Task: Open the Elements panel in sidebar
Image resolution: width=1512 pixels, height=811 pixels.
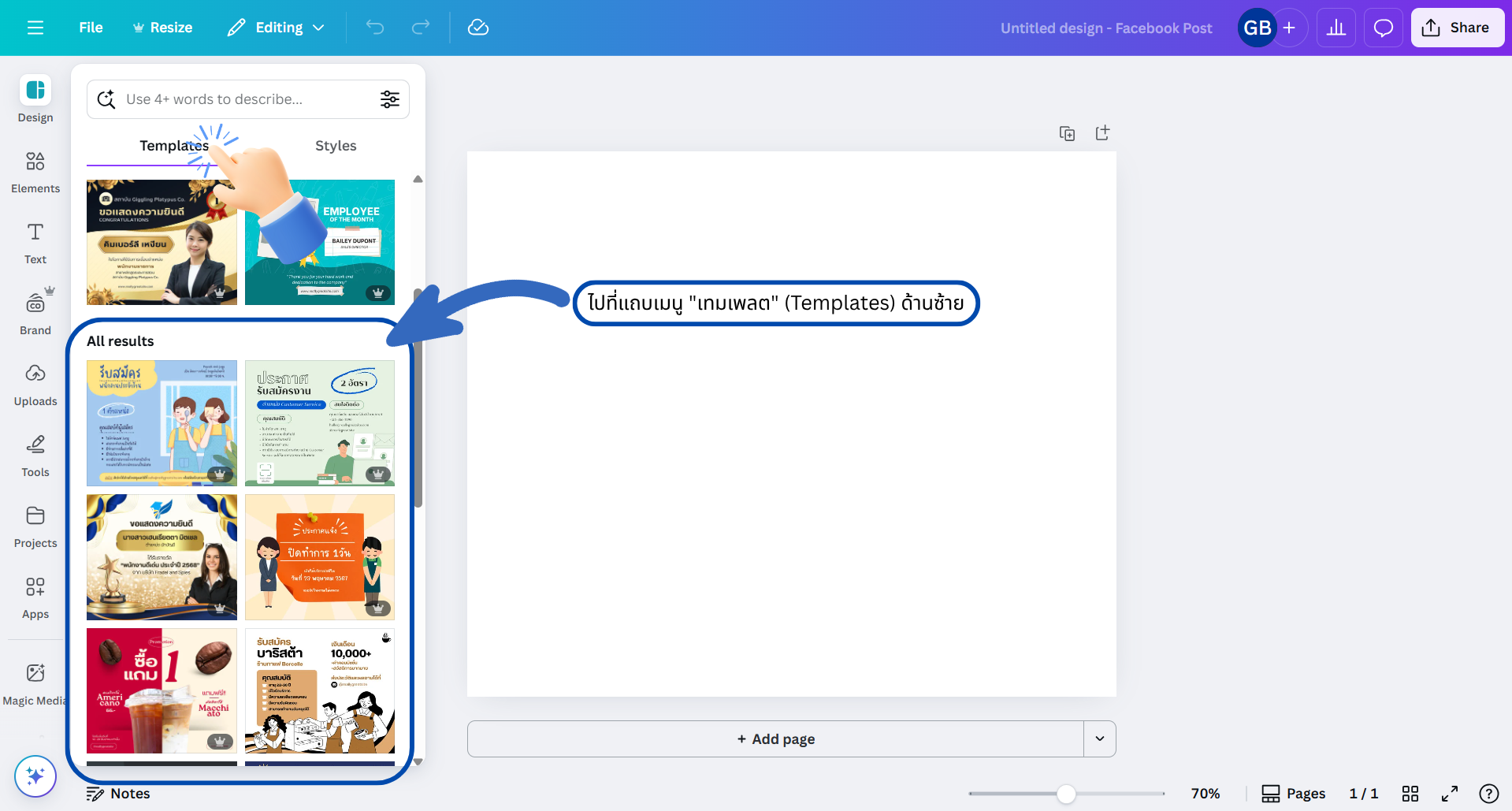Action: point(35,172)
